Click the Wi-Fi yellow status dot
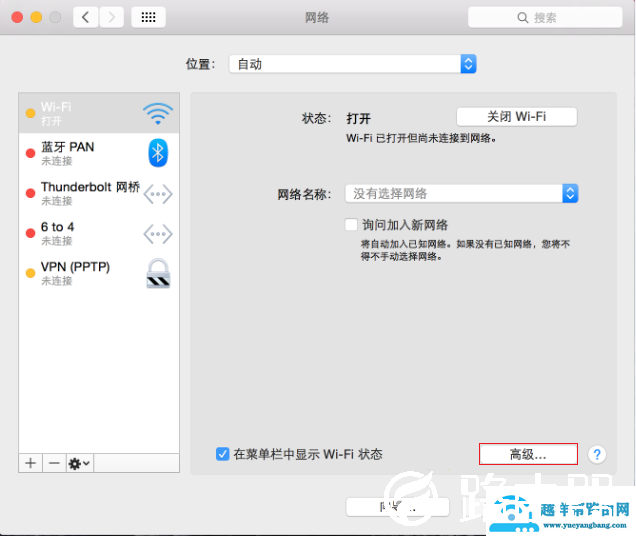This screenshot has width=636, height=536. 30,113
